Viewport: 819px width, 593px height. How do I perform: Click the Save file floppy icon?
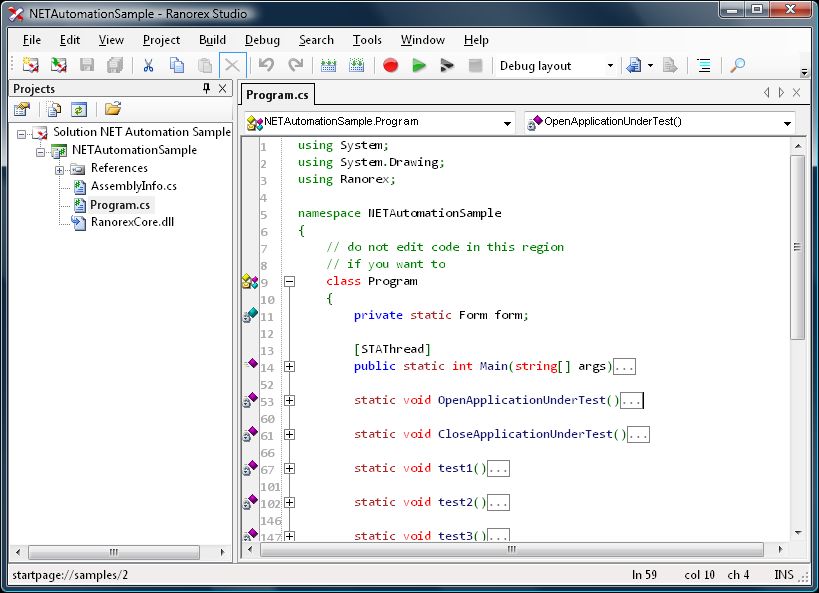(87, 65)
